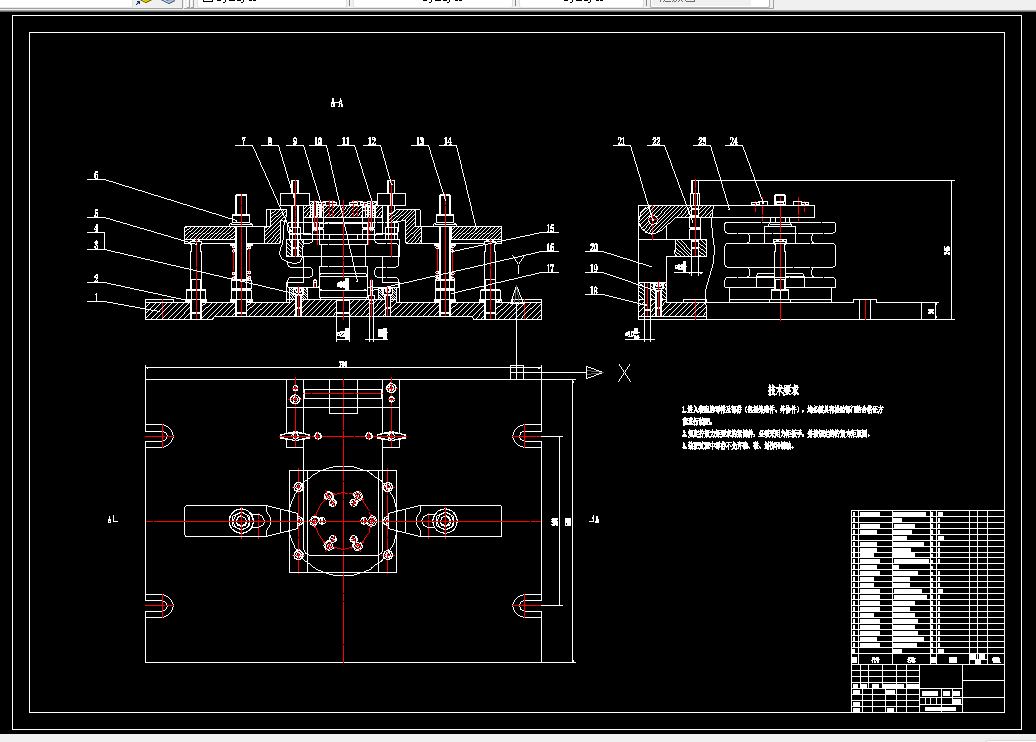The height and width of the screenshot is (742, 1036).
Task: Pick part balloon number 17
Action: pyautogui.click(x=550, y=268)
